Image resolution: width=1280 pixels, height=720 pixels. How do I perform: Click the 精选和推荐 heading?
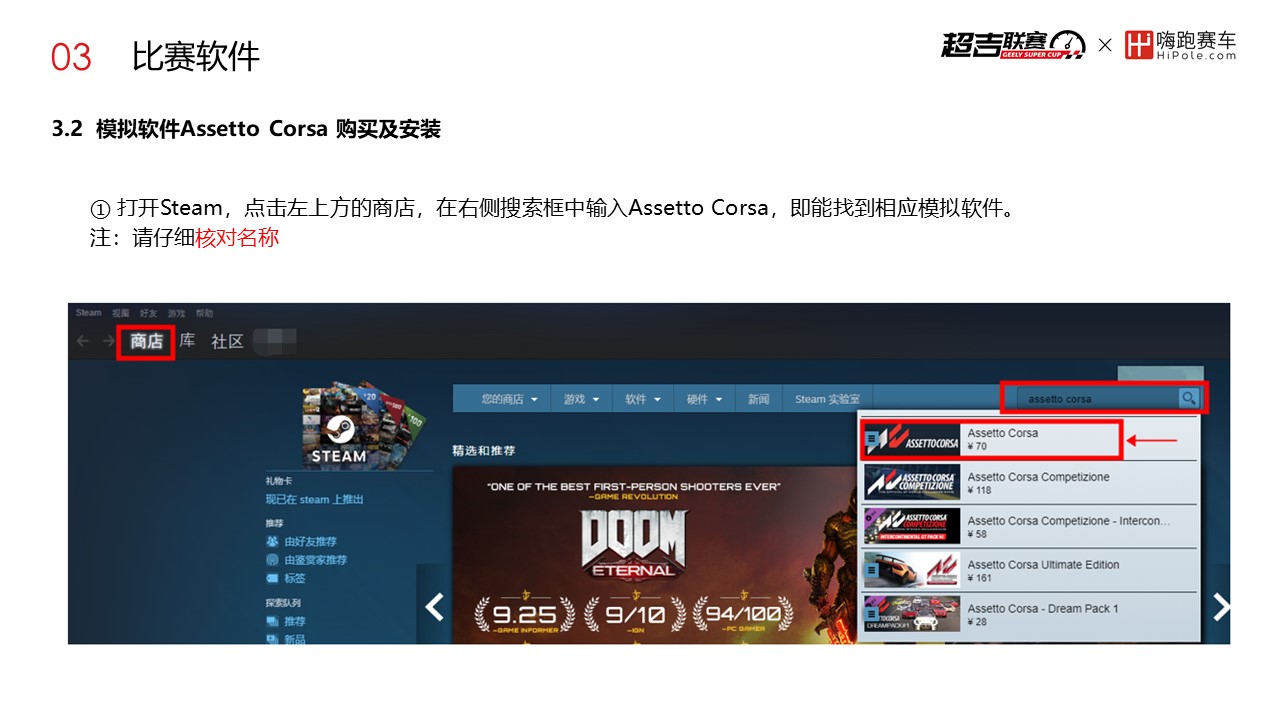pyautogui.click(x=483, y=452)
